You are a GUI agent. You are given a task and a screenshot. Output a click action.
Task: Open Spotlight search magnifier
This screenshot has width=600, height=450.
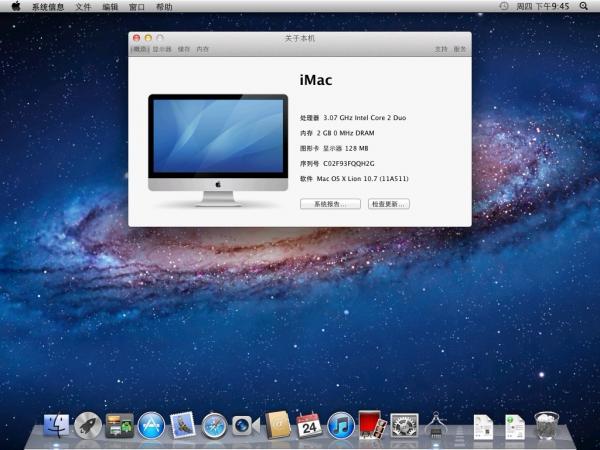pos(583,6)
